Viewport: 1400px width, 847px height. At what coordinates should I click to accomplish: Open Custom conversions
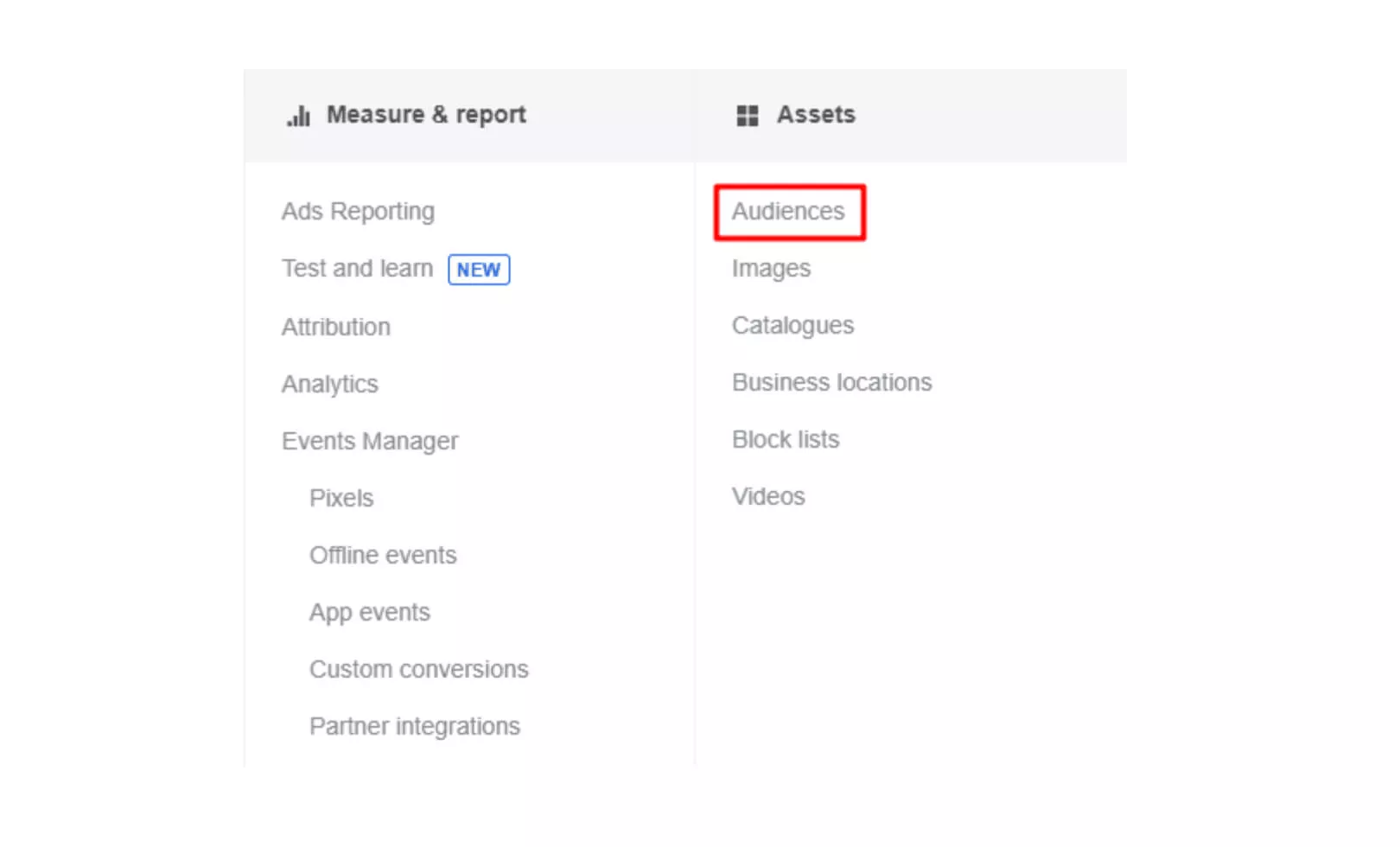point(419,669)
